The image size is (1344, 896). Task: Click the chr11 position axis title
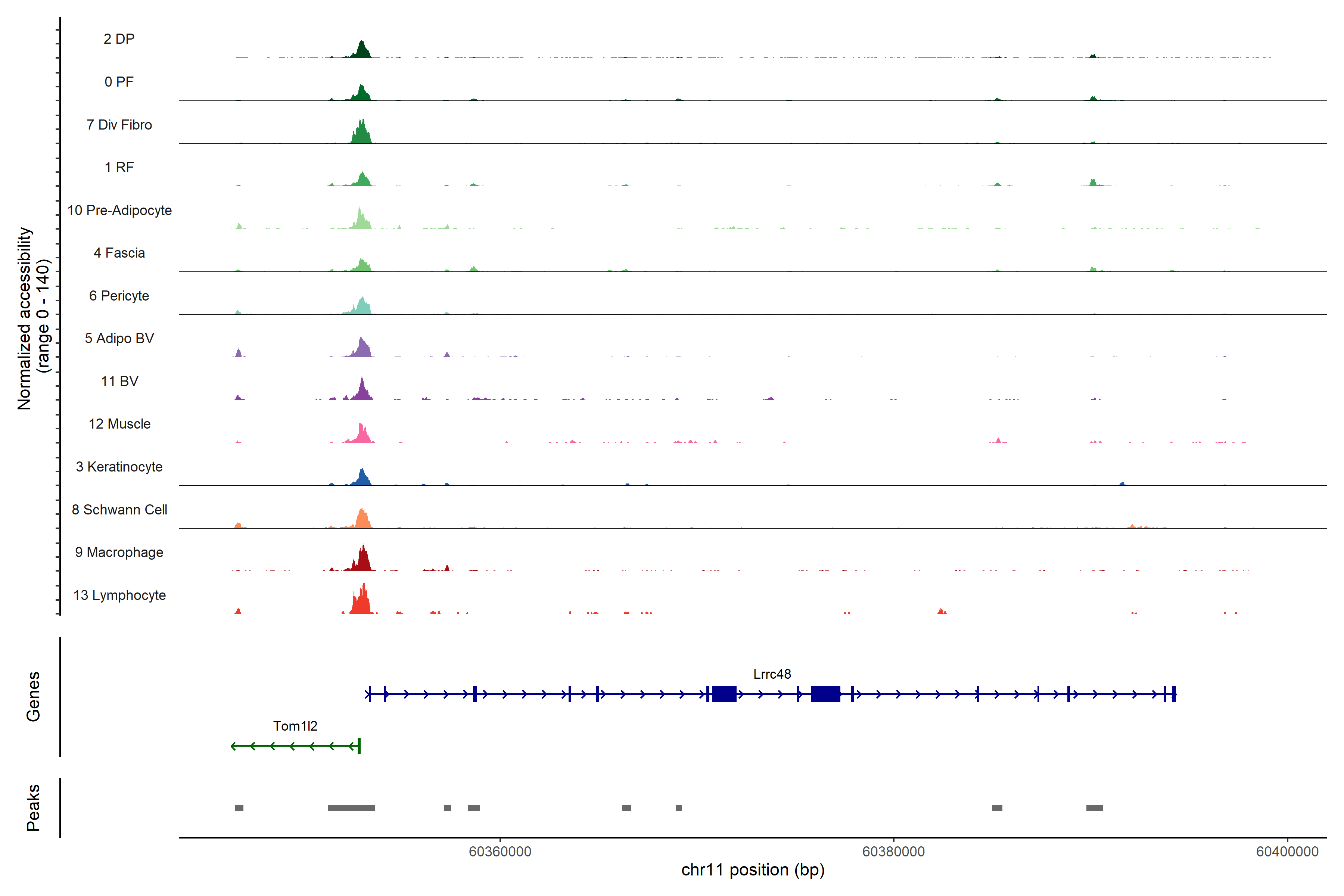tap(753, 870)
